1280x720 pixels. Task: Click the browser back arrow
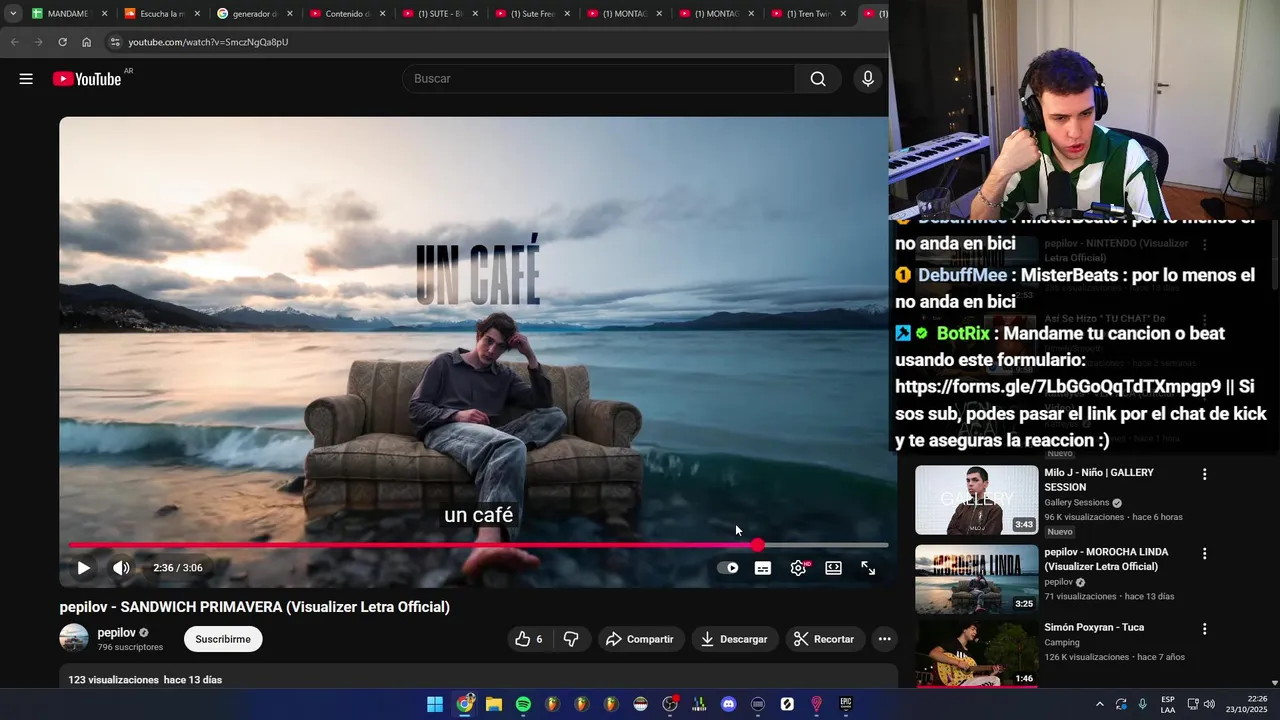coord(14,42)
